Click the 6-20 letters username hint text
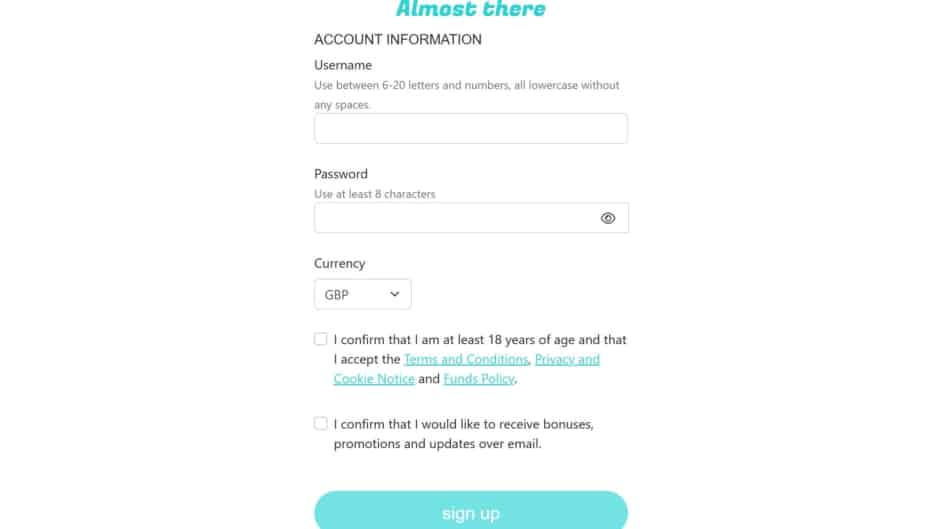 [466, 86]
